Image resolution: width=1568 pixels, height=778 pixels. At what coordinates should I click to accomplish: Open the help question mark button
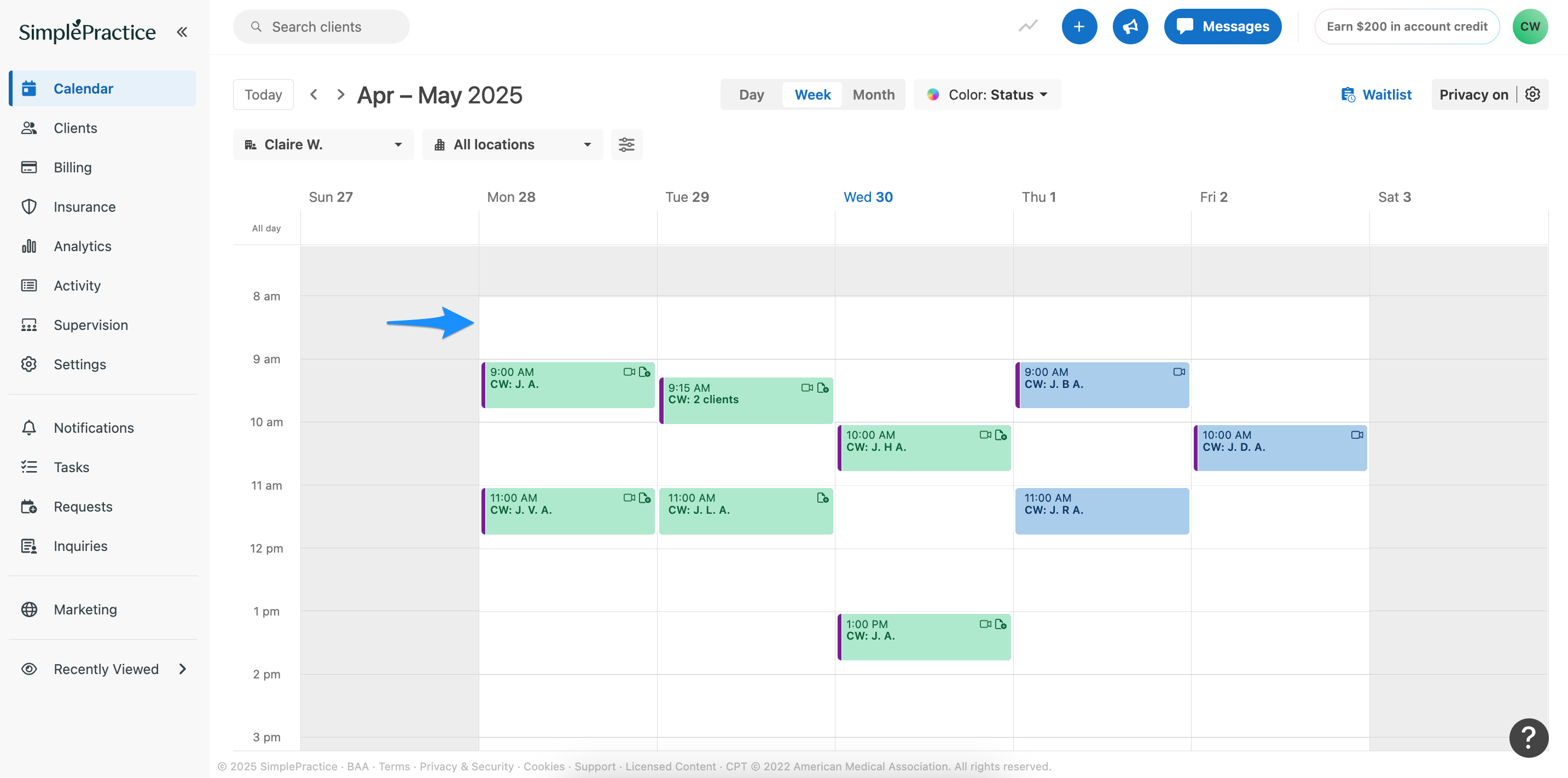pos(1529,737)
